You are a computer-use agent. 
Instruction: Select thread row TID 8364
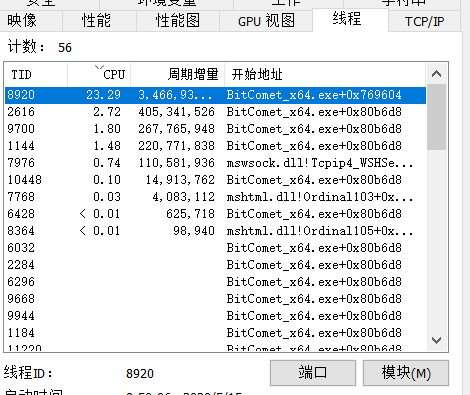tap(215, 231)
